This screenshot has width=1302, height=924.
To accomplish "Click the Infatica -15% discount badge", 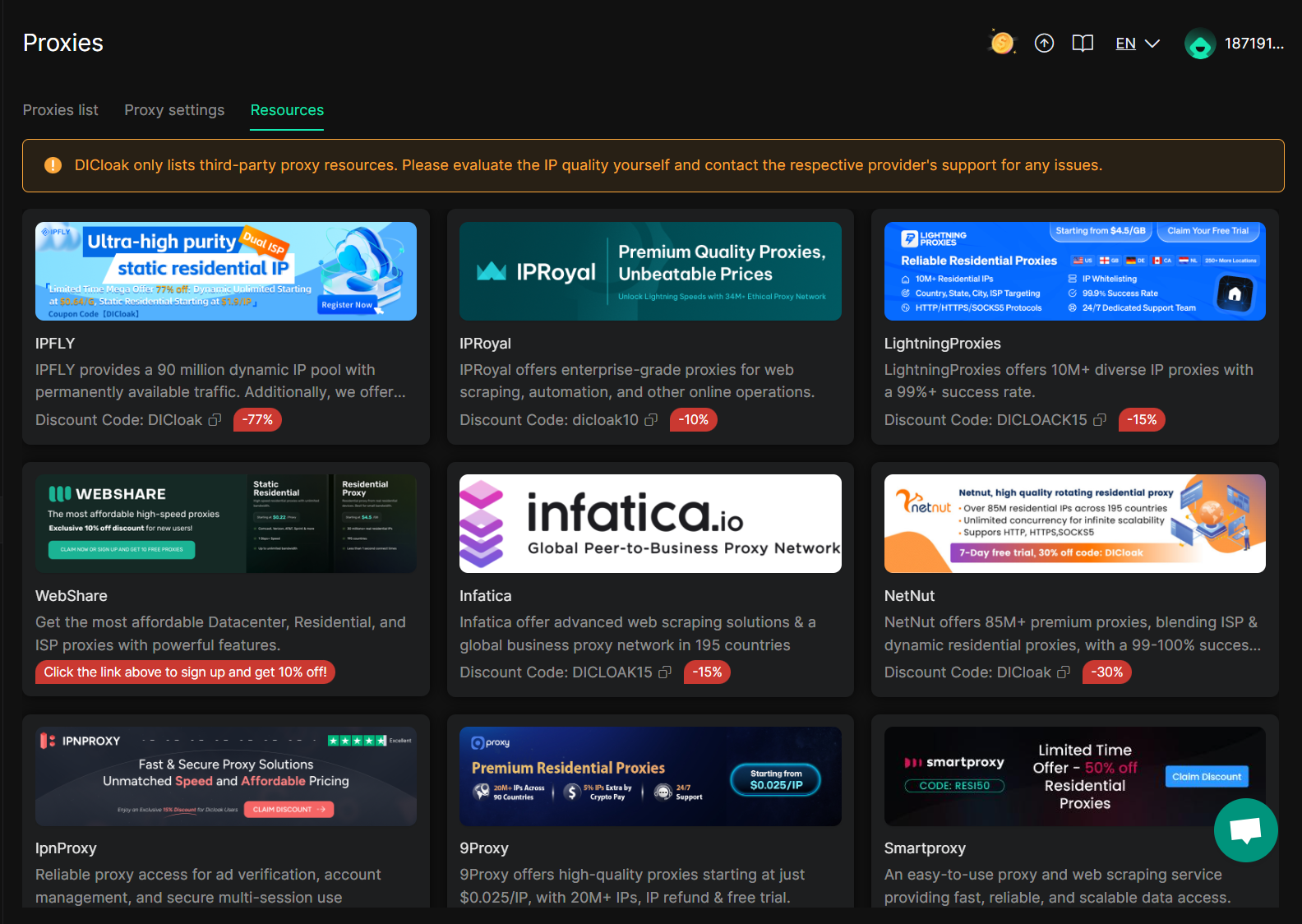I will [707, 672].
